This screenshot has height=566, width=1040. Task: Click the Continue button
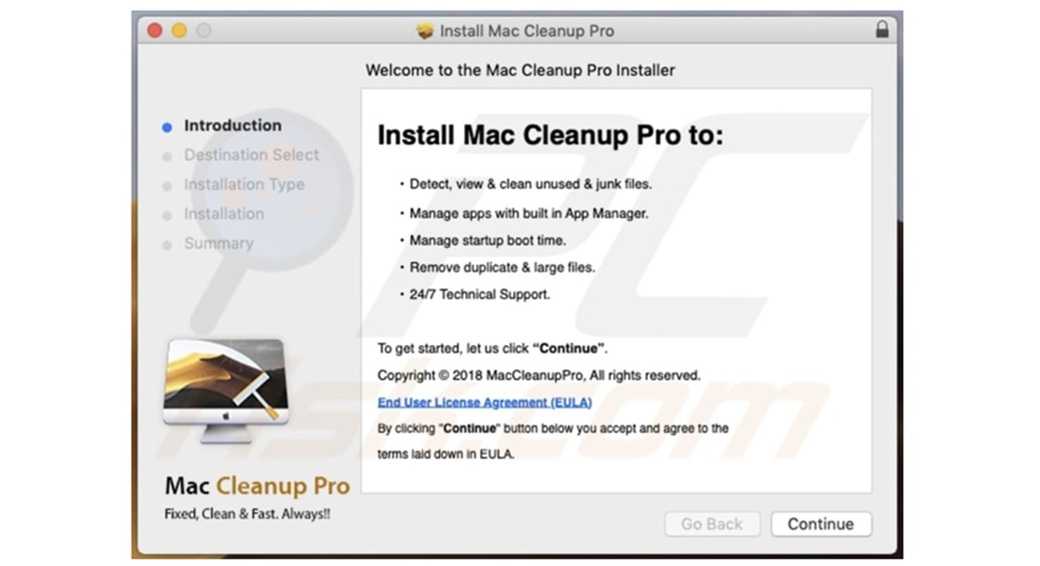821,524
